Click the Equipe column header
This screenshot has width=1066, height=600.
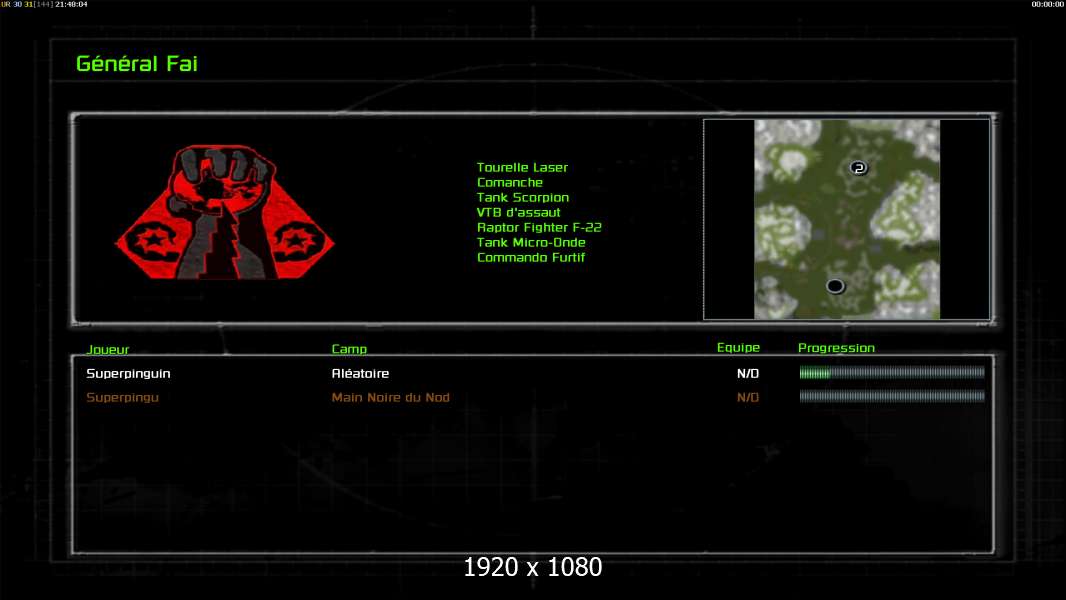click(738, 347)
